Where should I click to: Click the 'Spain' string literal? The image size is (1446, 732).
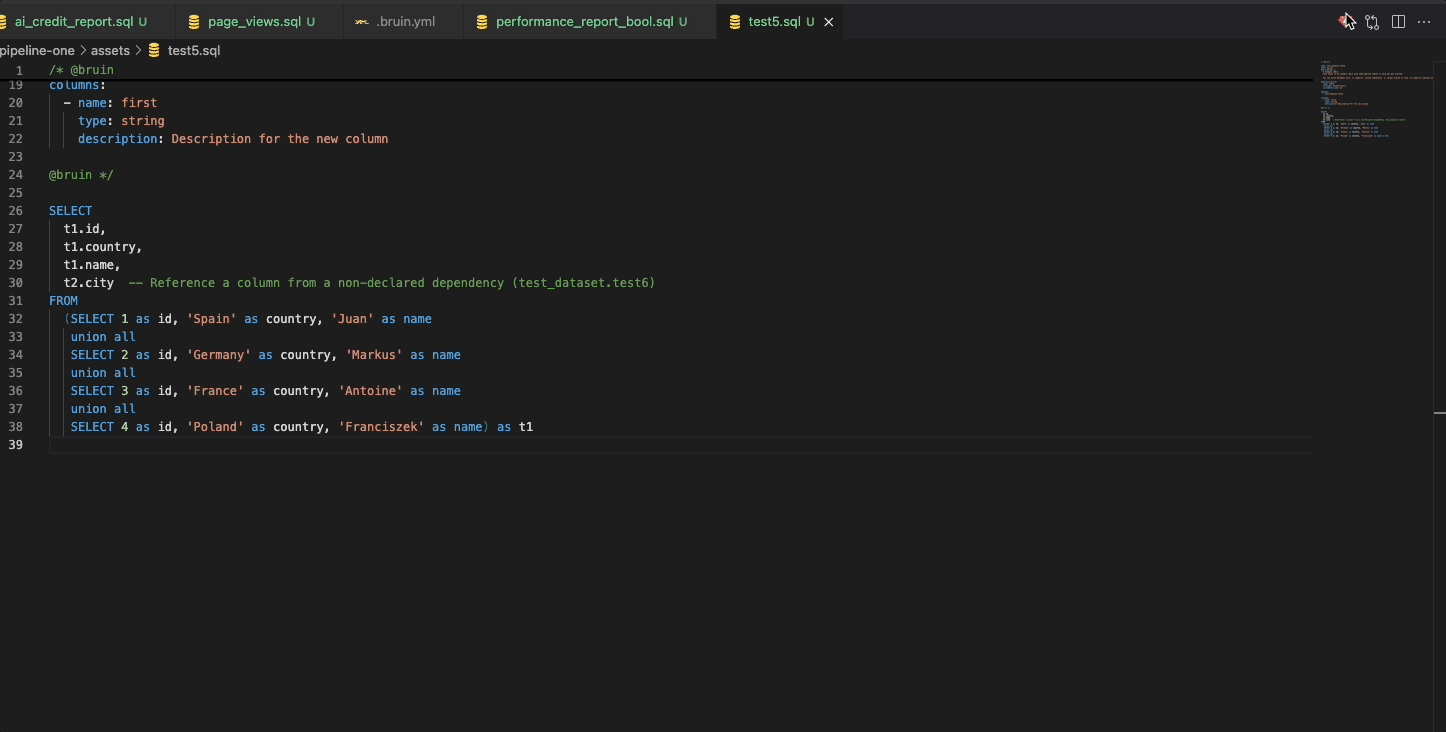211,319
